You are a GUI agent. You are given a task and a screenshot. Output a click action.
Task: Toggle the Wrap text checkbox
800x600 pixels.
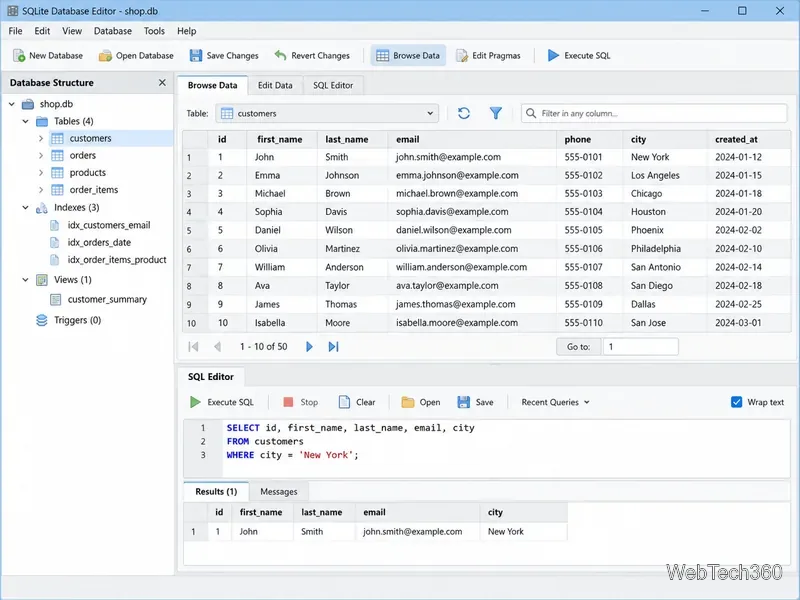pyautogui.click(x=736, y=402)
